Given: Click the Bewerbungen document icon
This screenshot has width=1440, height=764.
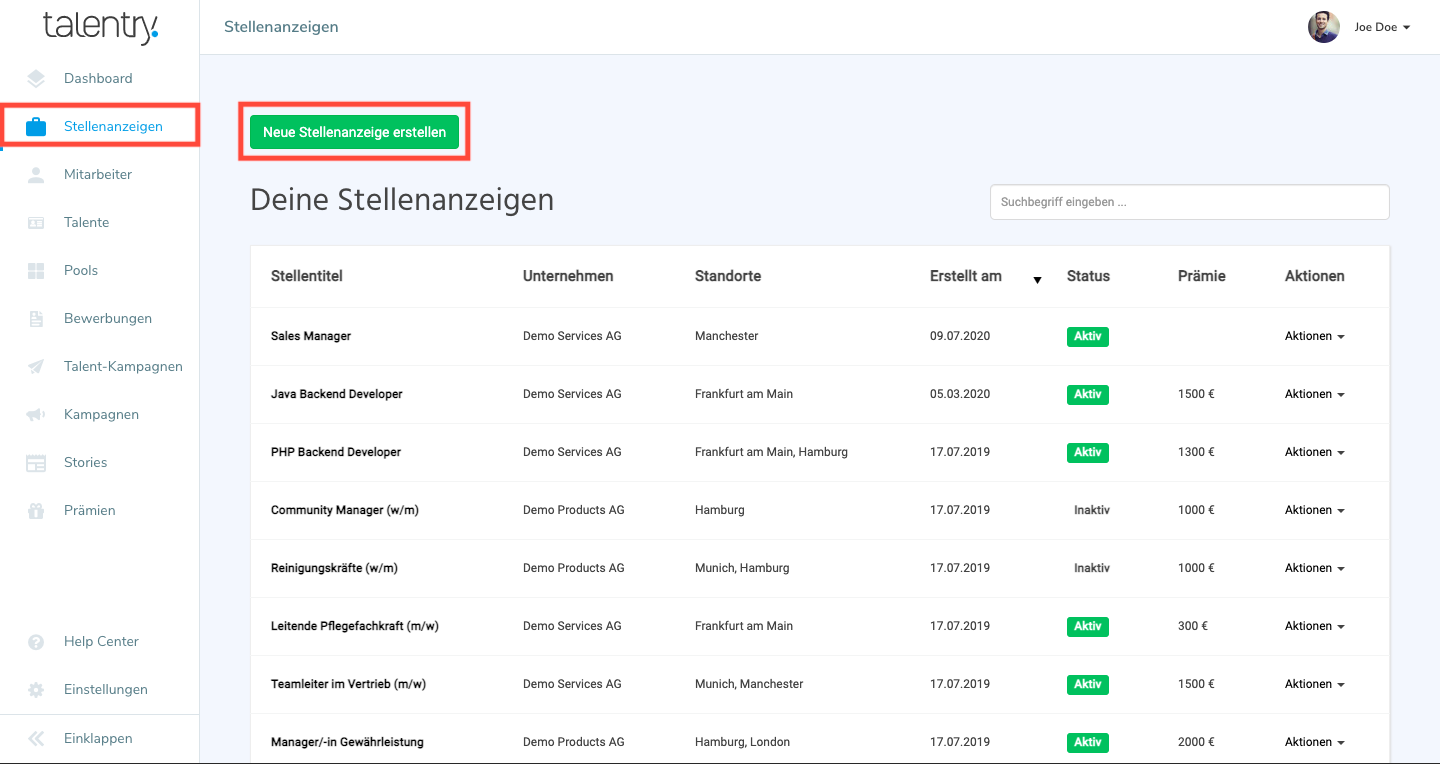Looking at the screenshot, I should [36, 319].
